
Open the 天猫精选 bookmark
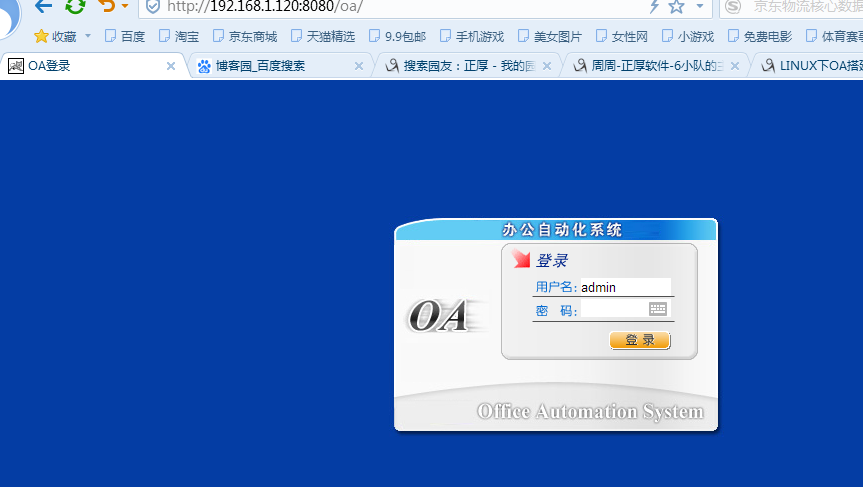tap(323, 36)
